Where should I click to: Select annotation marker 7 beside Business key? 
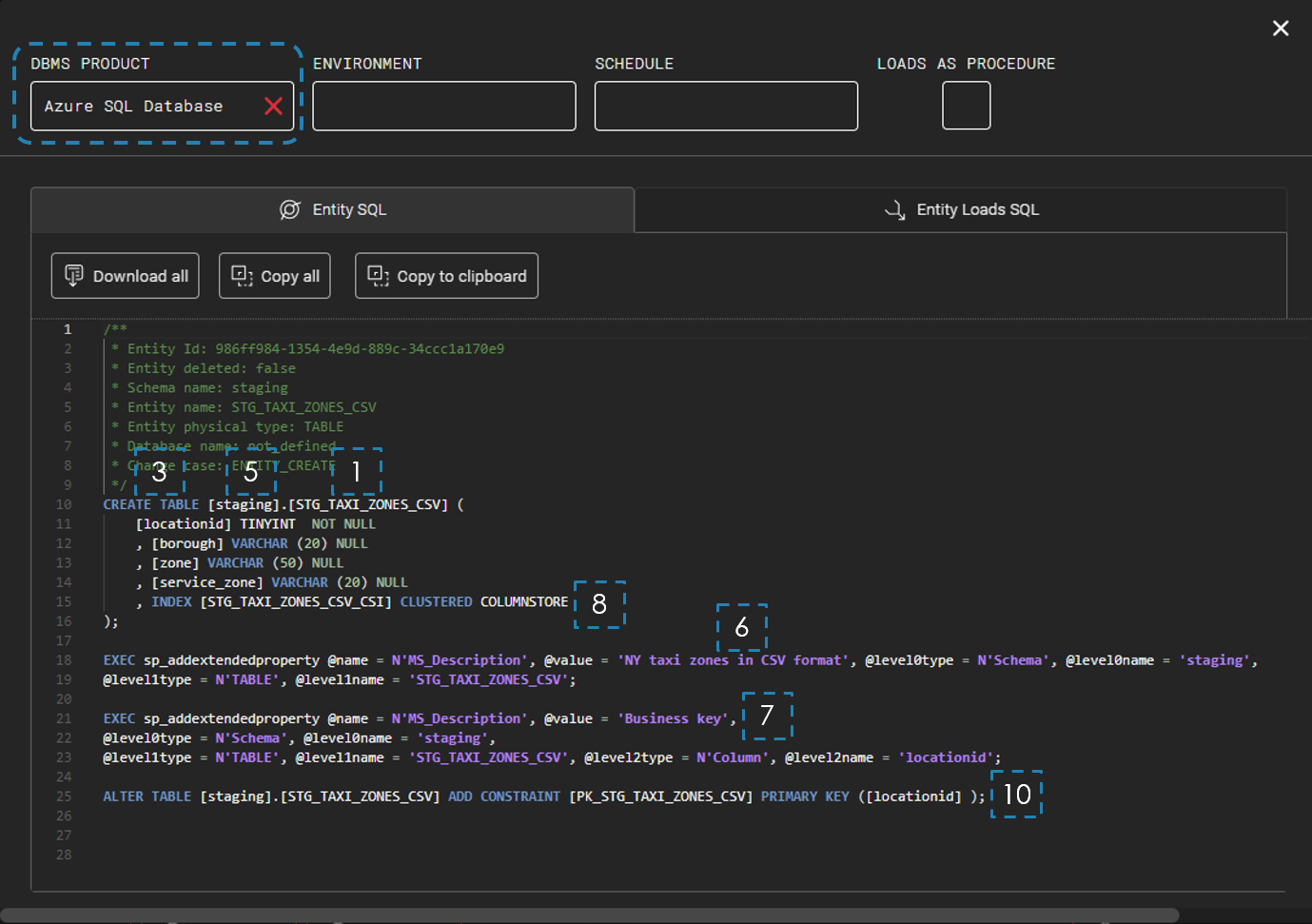tap(767, 716)
